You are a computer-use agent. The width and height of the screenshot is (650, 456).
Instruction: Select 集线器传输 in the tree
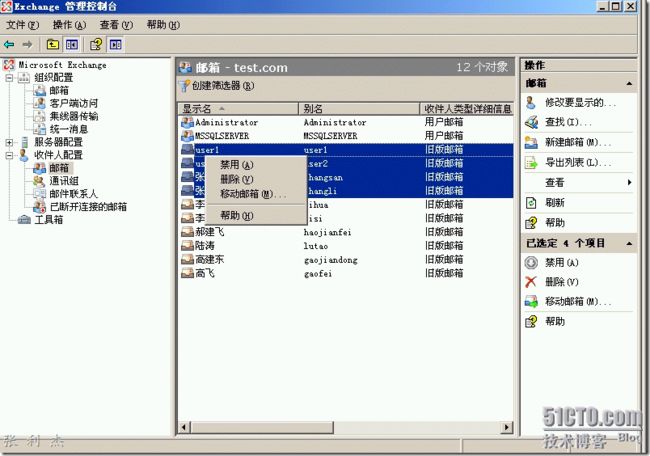(x=74, y=116)
